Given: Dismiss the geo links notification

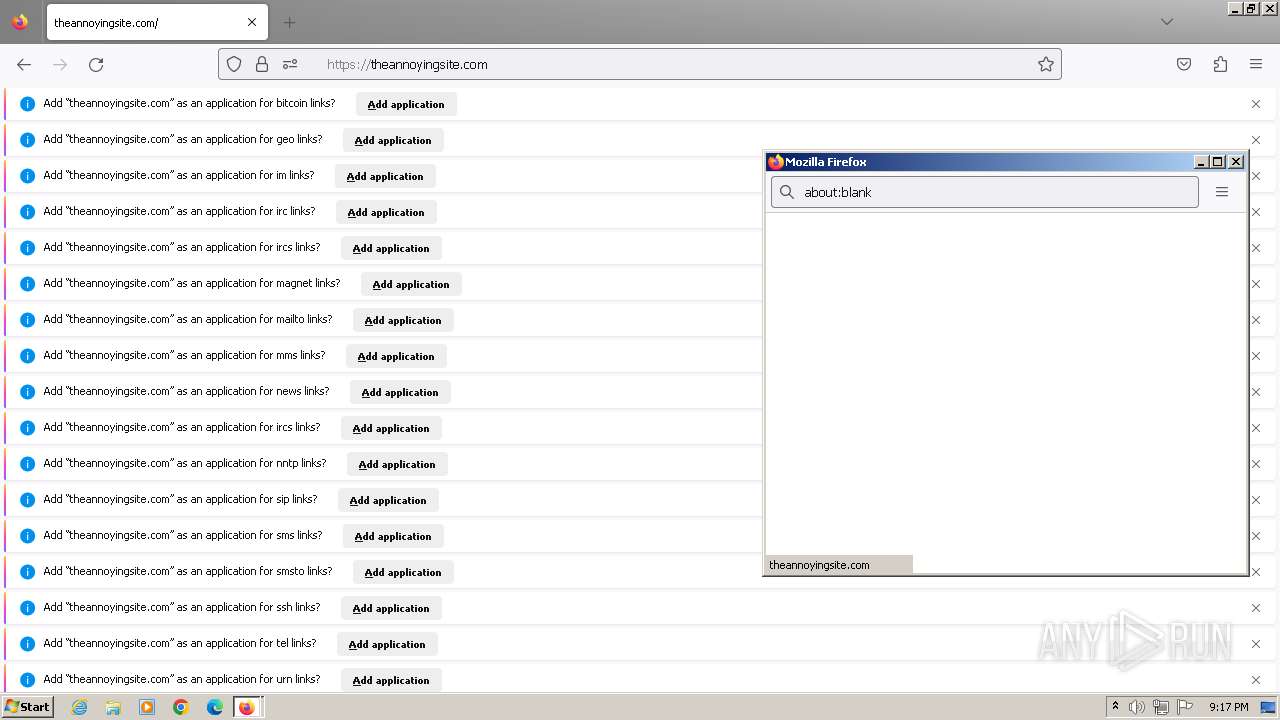Looking at the screenshot, I should [x=1256, y=140].
